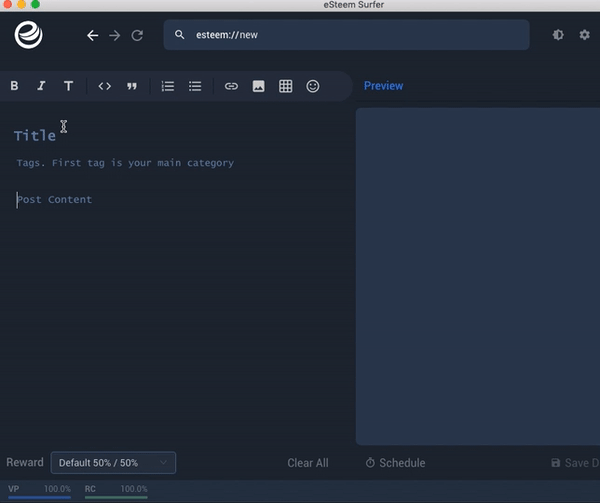Insert a code block
Screen dimensions: 600x503
tap(104, 86)
